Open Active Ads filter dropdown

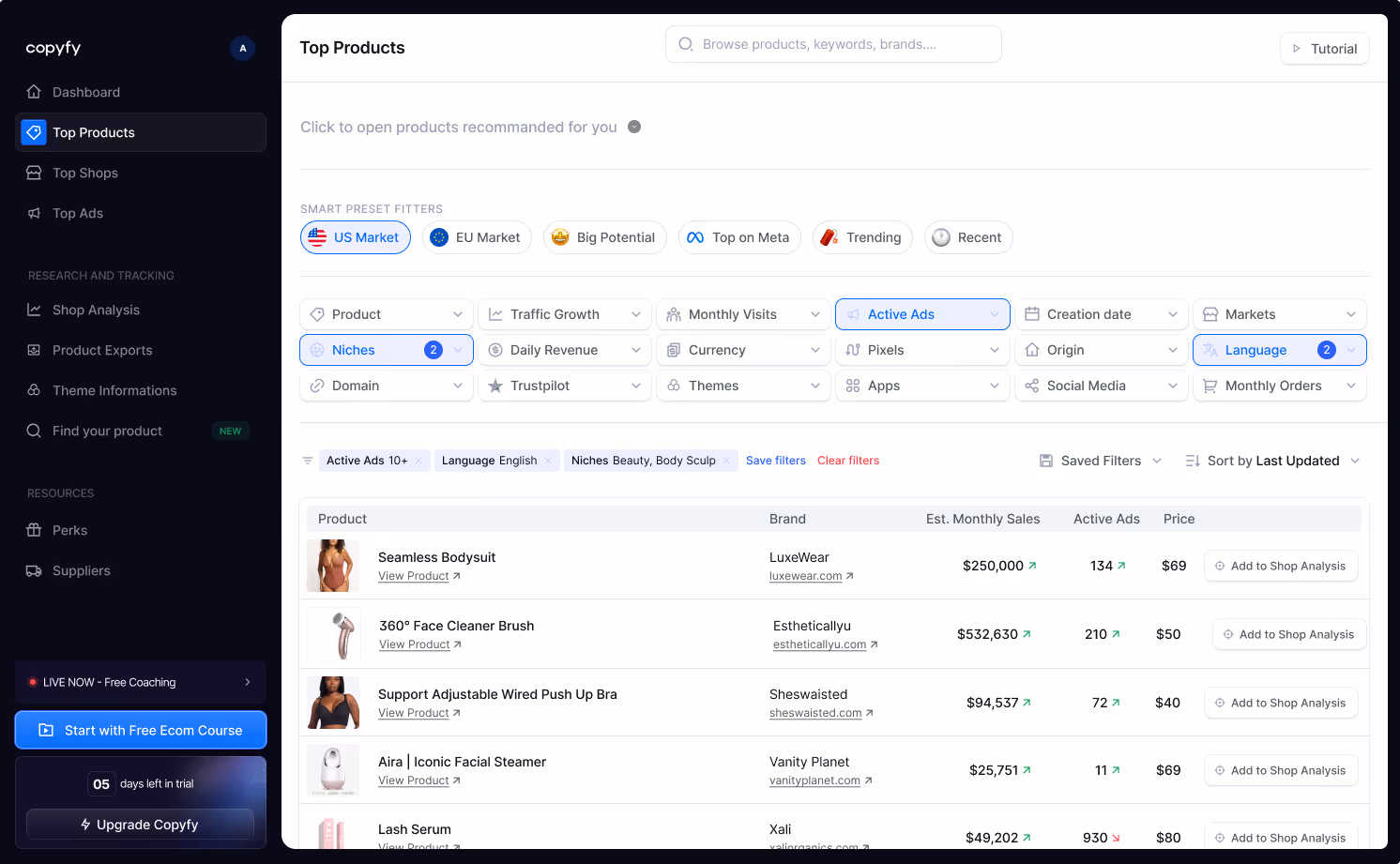922,314
